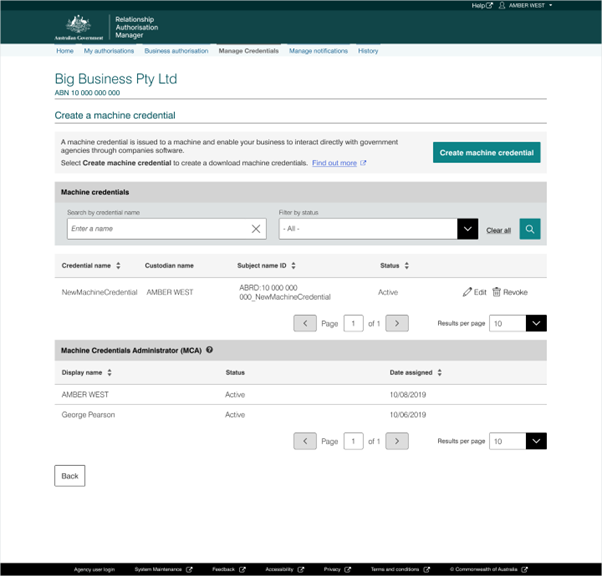
Task: Click the System Maintenance external link icon
Action: pos(189,569)
